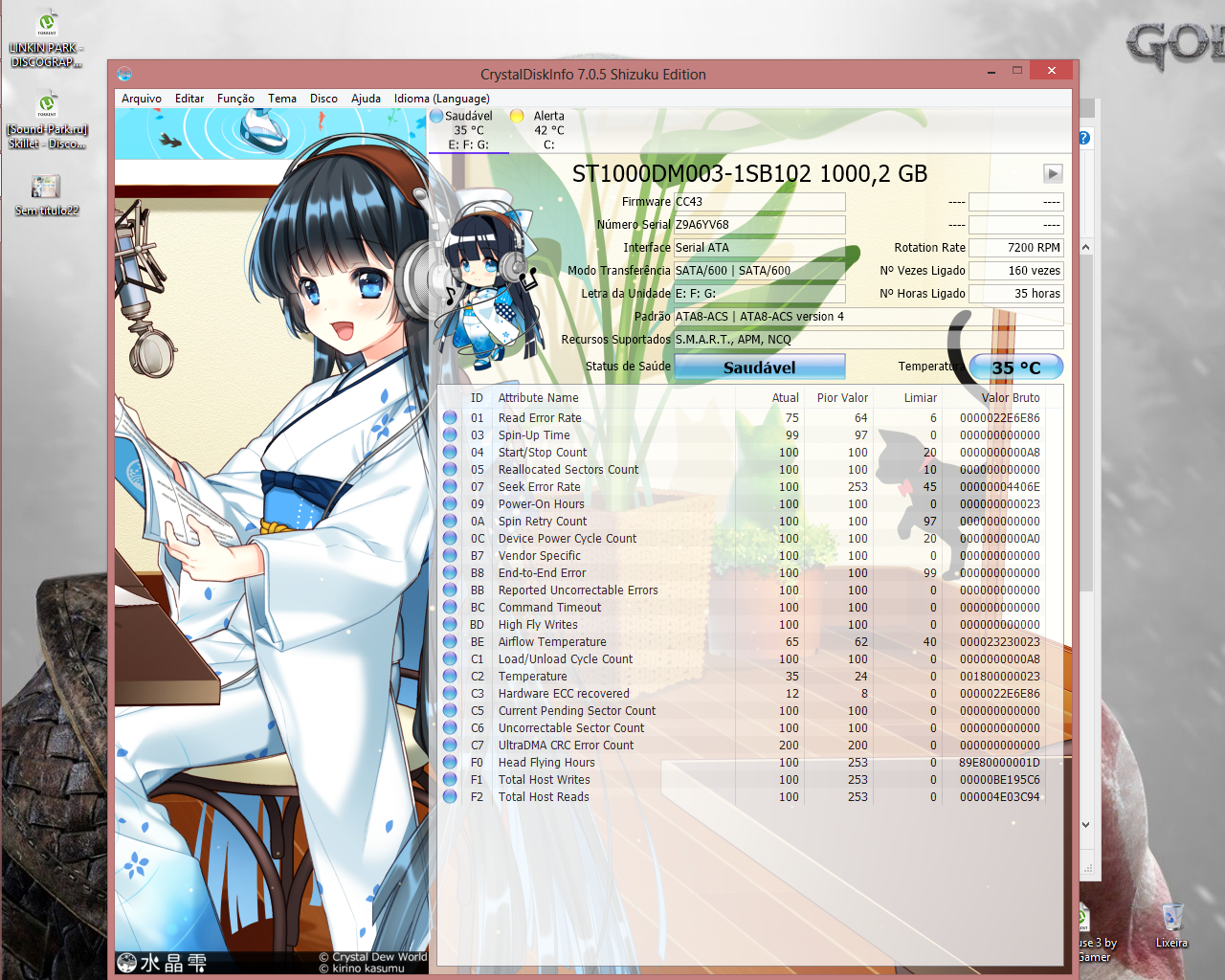Click the yellow Alerta status orb

pos(517,116)
